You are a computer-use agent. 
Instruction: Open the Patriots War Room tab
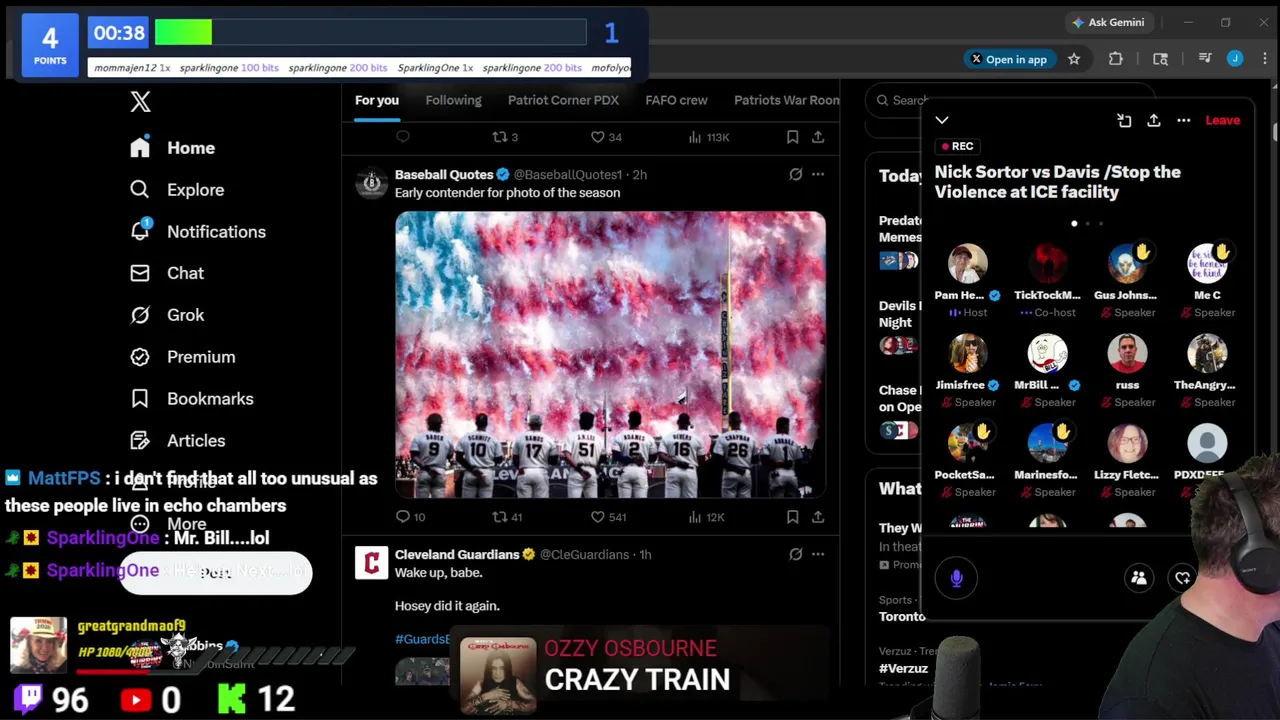tap(787, 100)
